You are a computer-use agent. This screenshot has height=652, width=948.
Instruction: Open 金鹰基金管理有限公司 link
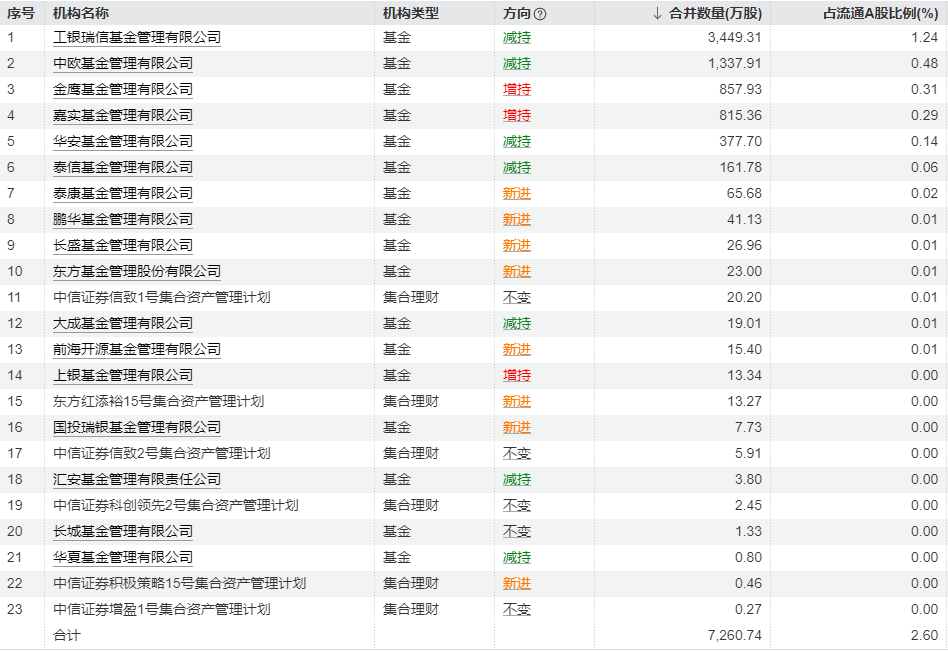pos(123,90)
